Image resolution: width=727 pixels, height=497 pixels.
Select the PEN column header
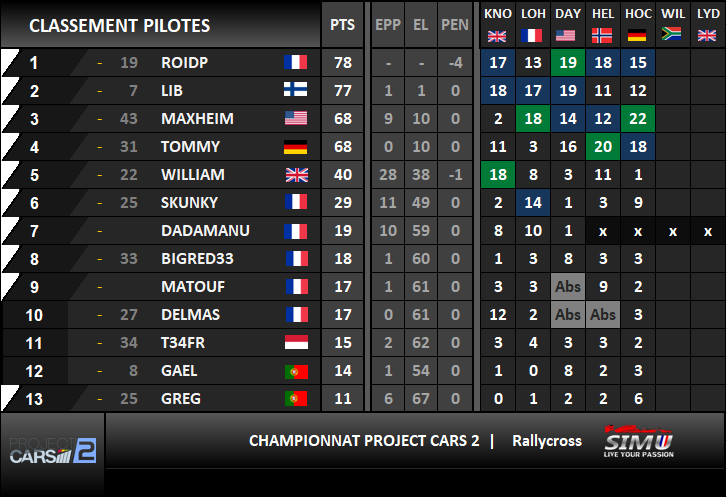tap(455, 25)
